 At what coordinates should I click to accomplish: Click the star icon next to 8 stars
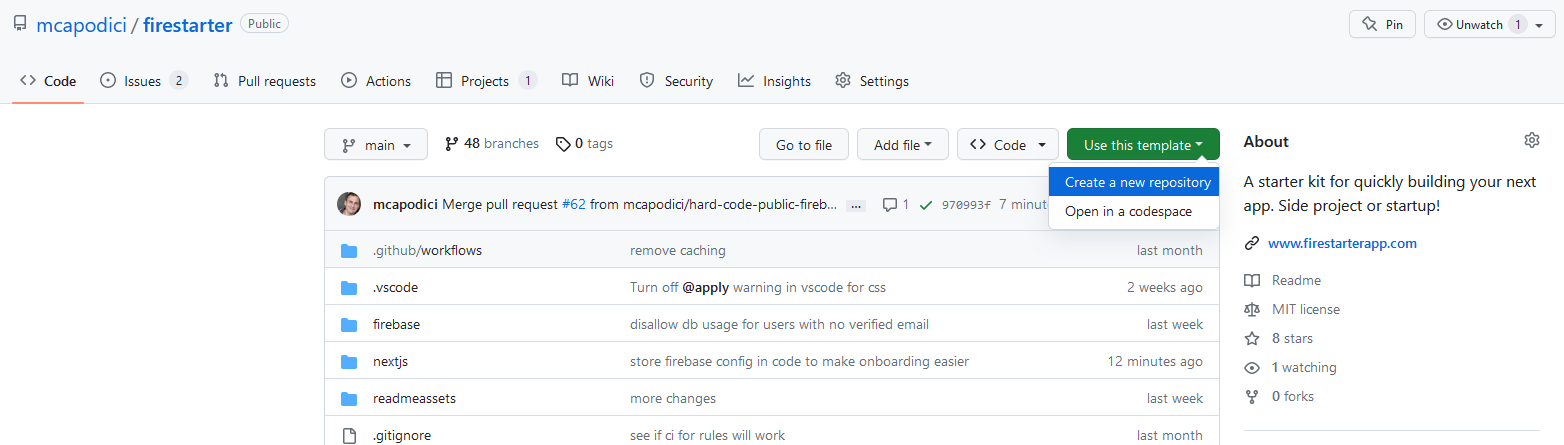(x=1252, y=338)
